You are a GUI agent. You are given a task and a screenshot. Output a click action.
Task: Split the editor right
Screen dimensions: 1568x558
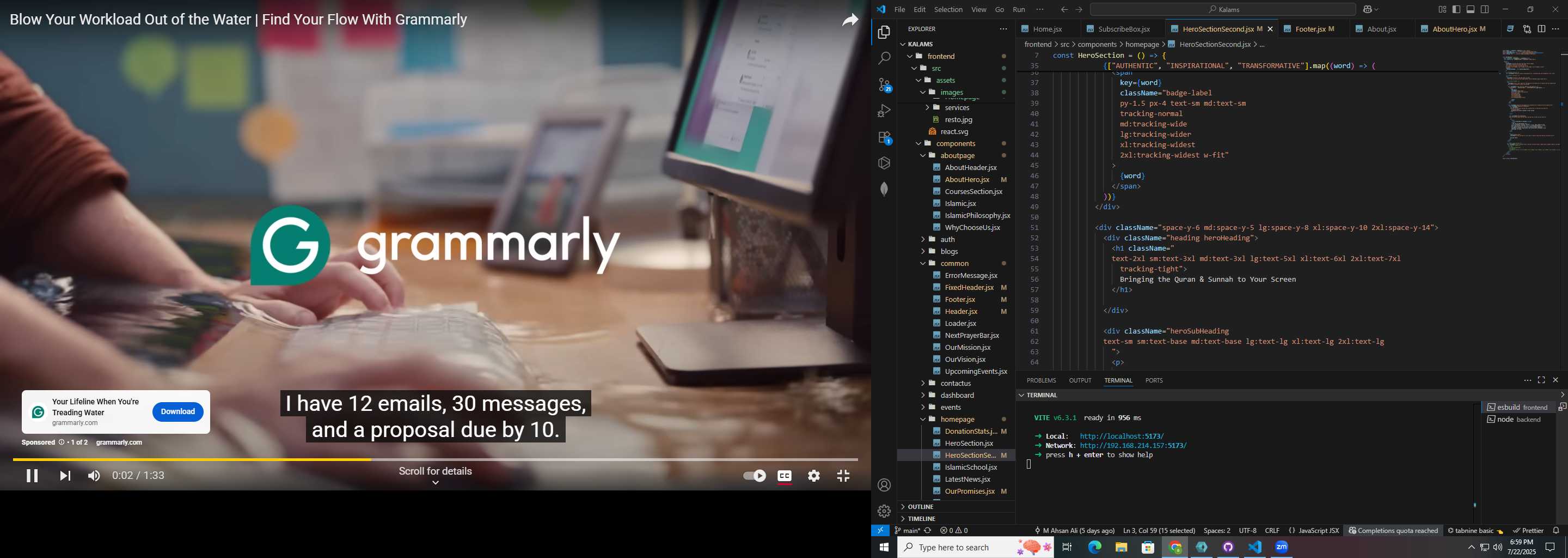(1541, 29)
